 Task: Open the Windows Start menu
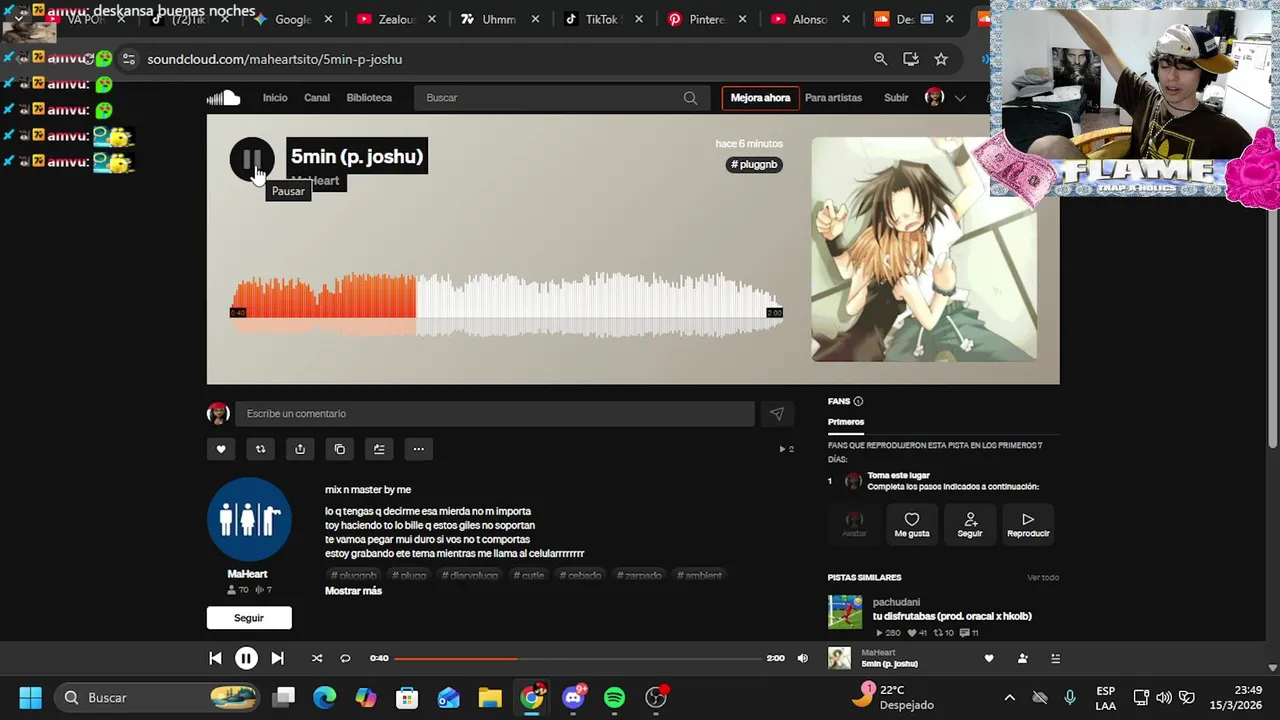click(x=30, y=697)
